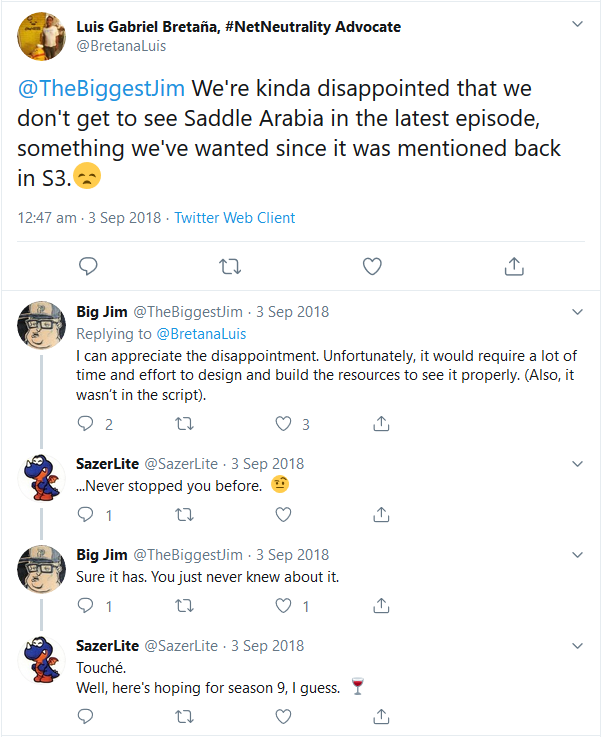Viewport: 602px width, 737px height.
Task: Reply to Big Jim's disappointment tweet
Action: (x=86, y=424)
